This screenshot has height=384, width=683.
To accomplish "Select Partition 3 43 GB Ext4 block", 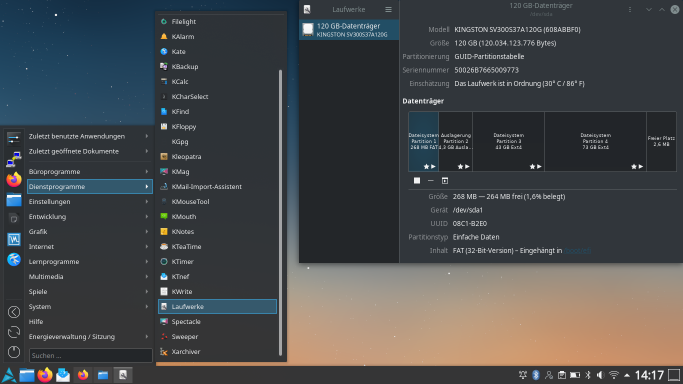I will pyautogui.click(x=509, y=141).
